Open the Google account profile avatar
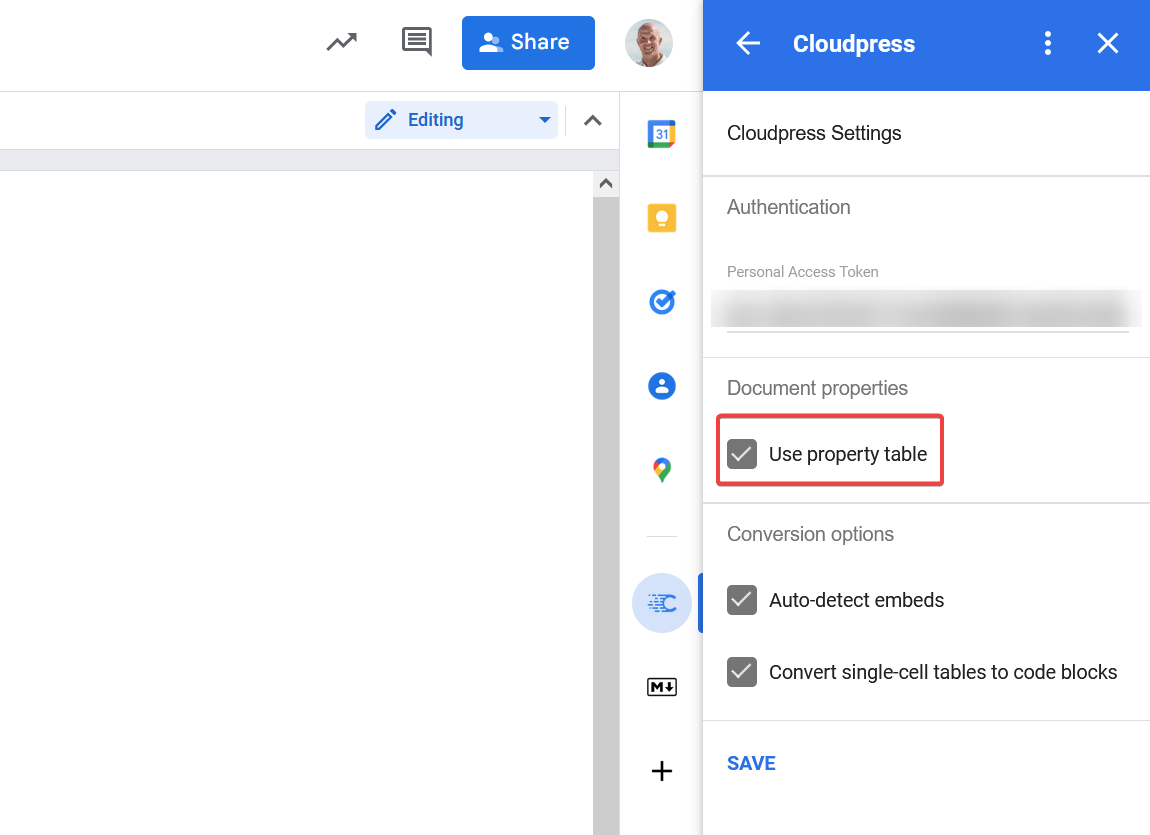This screenshot has width=1150, height=835. pyautogui.click(x=648, y=43)
